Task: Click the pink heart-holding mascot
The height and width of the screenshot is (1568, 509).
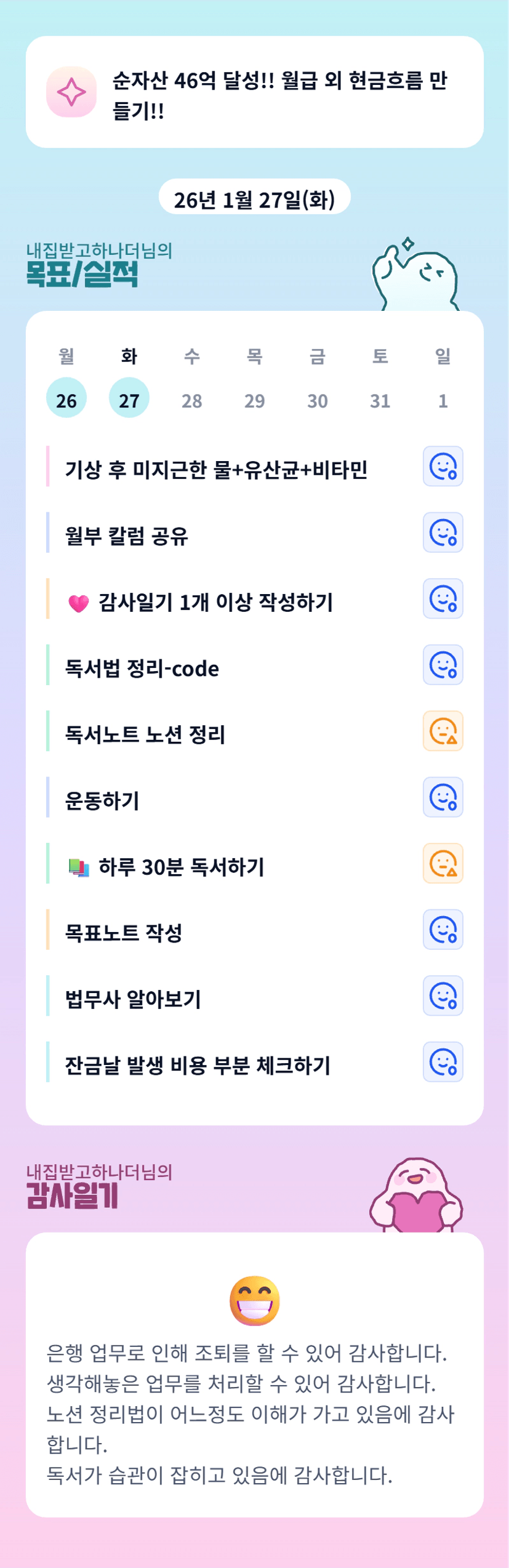Action: point(416,1194)
